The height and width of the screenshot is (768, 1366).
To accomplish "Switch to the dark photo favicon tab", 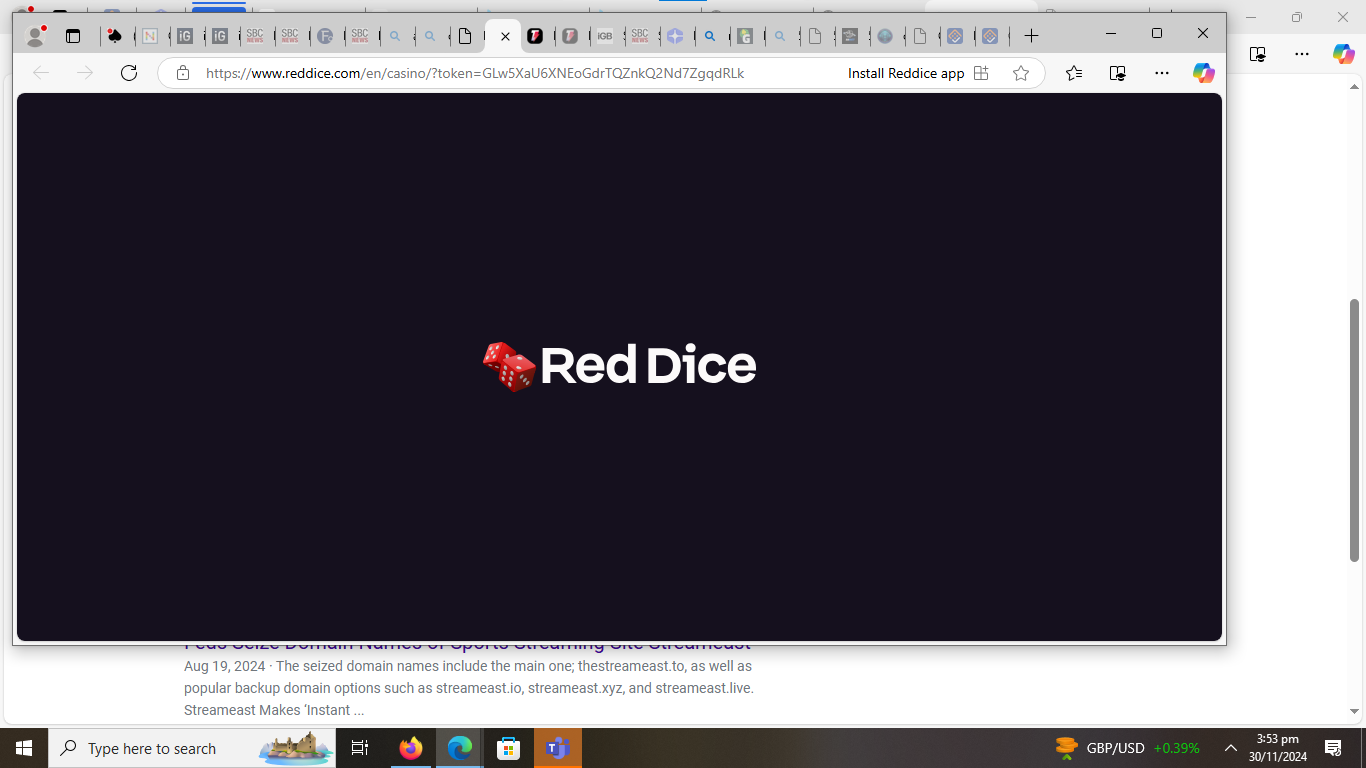I will (x=850, y=36).
